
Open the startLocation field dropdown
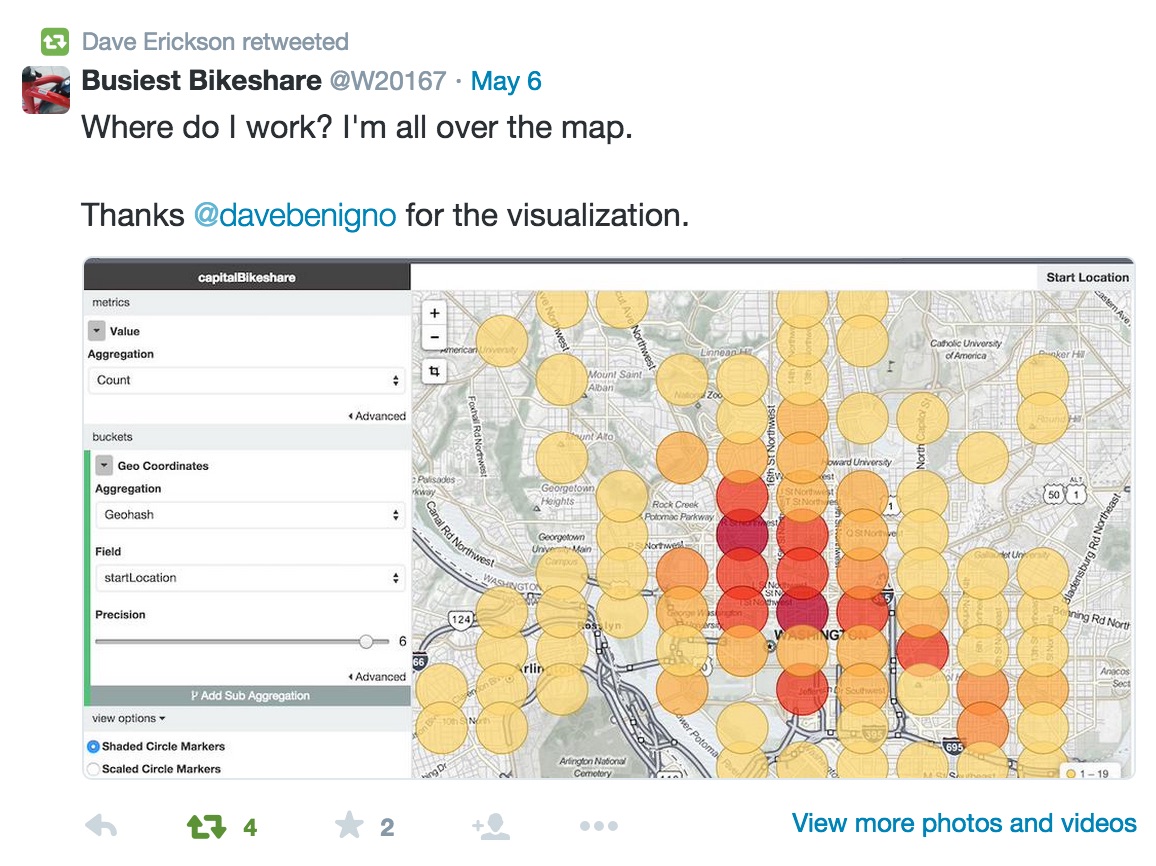pos(251,578)
